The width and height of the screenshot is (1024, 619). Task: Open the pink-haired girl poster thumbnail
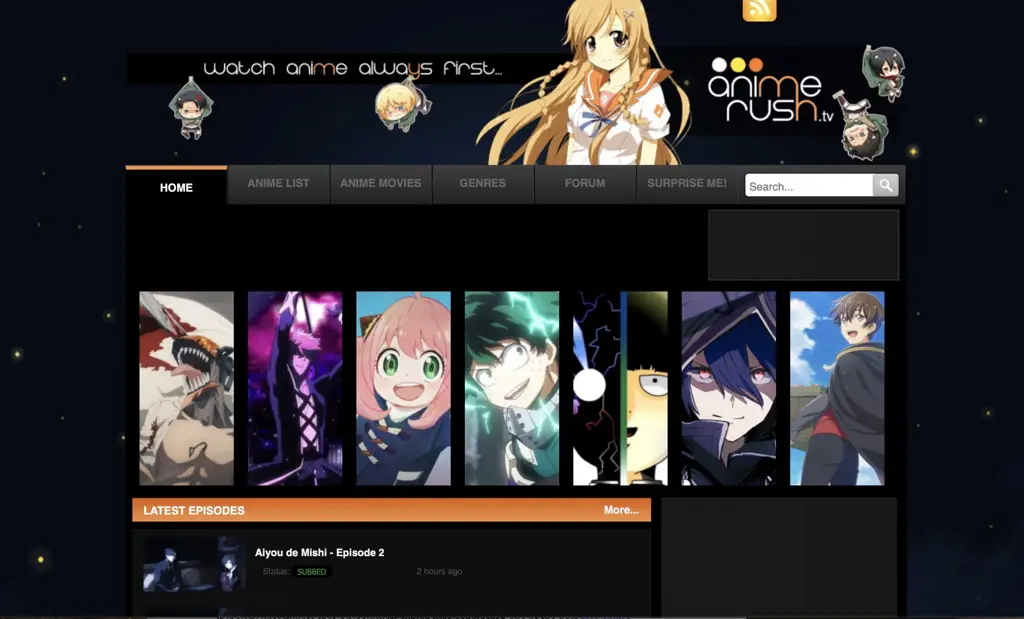(x=404, y=389)
